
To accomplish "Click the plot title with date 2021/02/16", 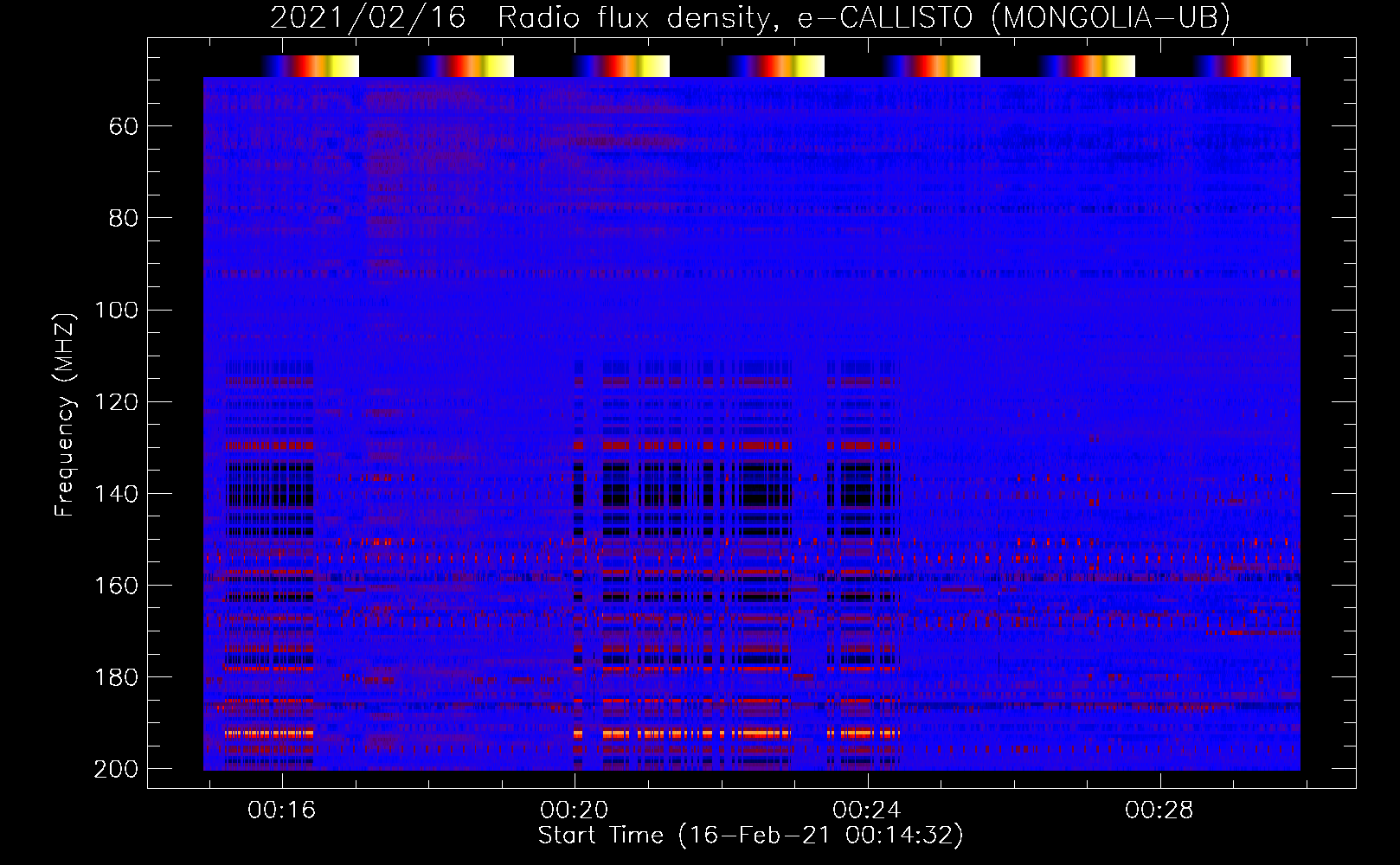I will coord(750,18).
